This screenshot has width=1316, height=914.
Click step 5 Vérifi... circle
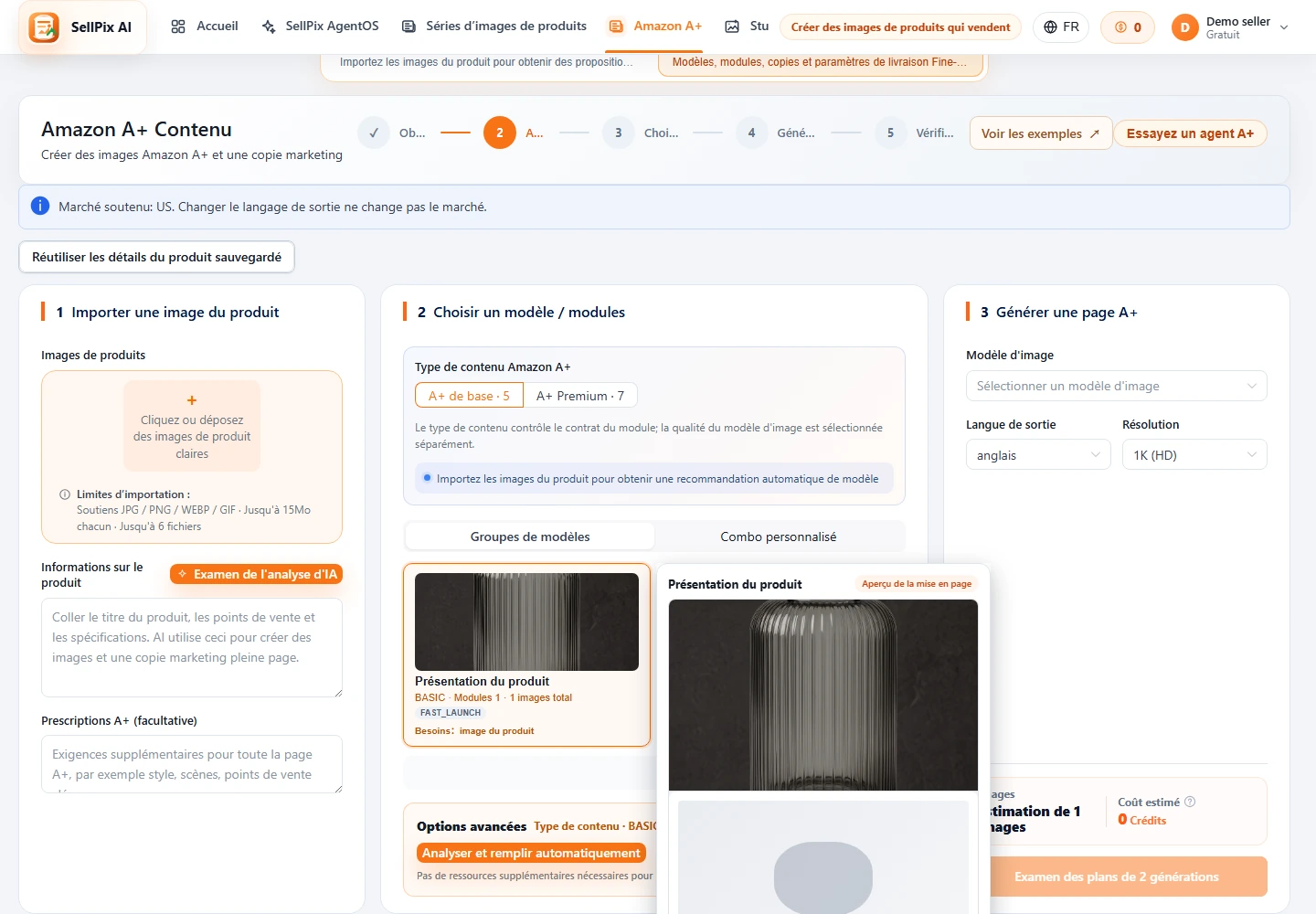[891, 133]
